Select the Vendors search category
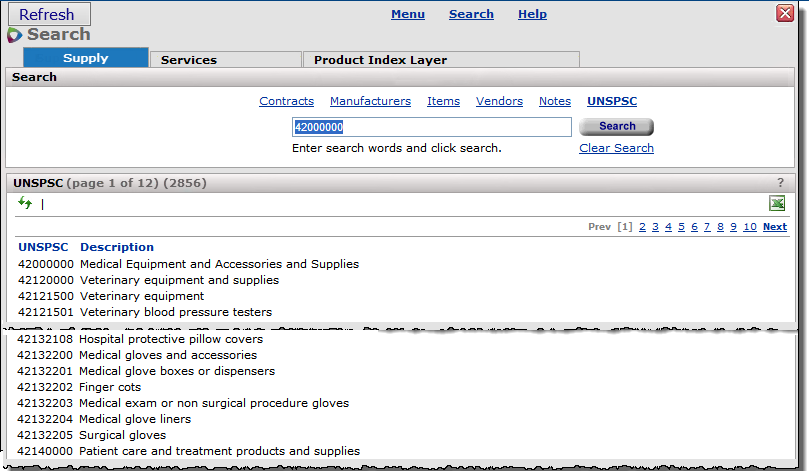This screenshot has width=809, height=471. (499, 101)
